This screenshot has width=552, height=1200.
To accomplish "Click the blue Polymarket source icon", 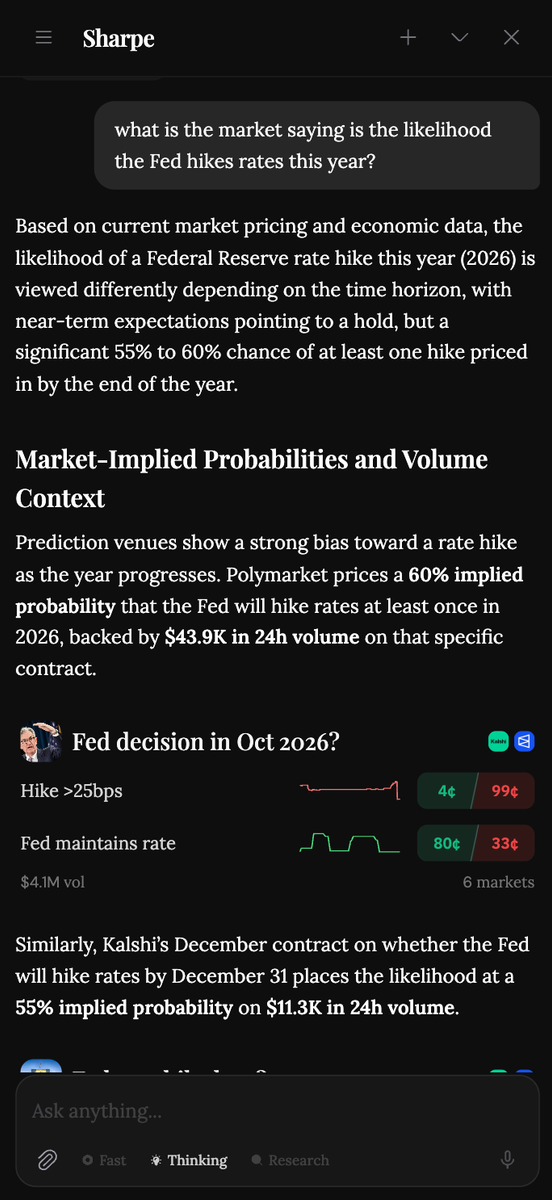I will pos(524,742).
